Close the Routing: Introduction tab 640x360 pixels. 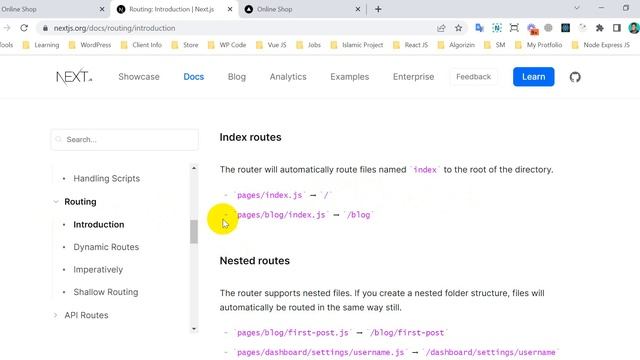pyautogui.click(x=230, y=9)
